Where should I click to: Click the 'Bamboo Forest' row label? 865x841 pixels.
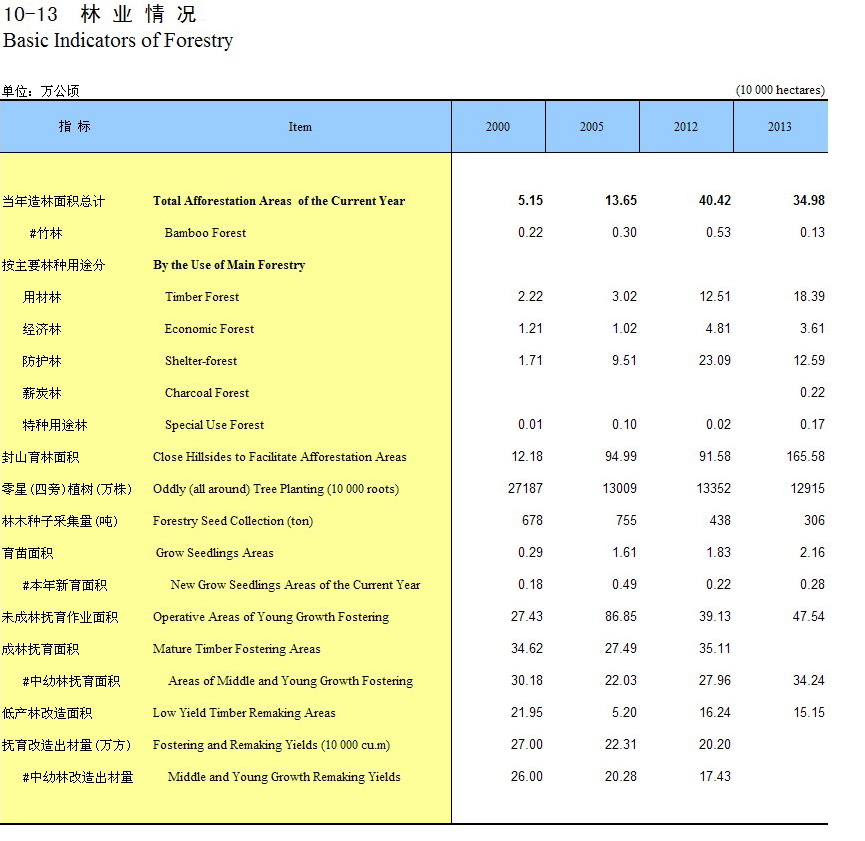click(205, 233)
